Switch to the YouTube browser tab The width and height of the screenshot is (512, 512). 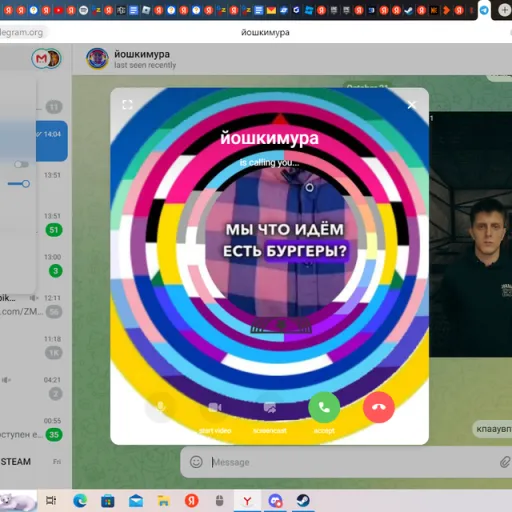click(x=59, y=10)
